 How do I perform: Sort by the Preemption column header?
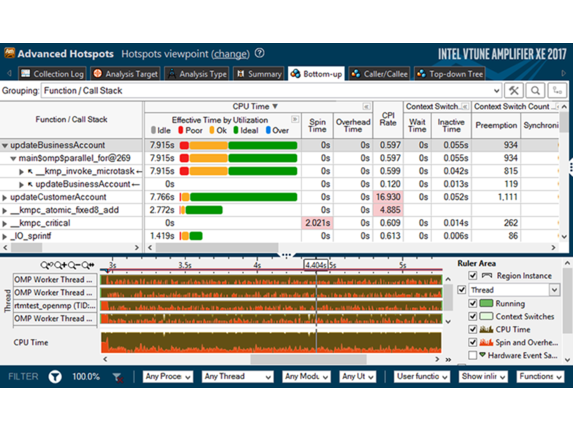tap(496, 125)
